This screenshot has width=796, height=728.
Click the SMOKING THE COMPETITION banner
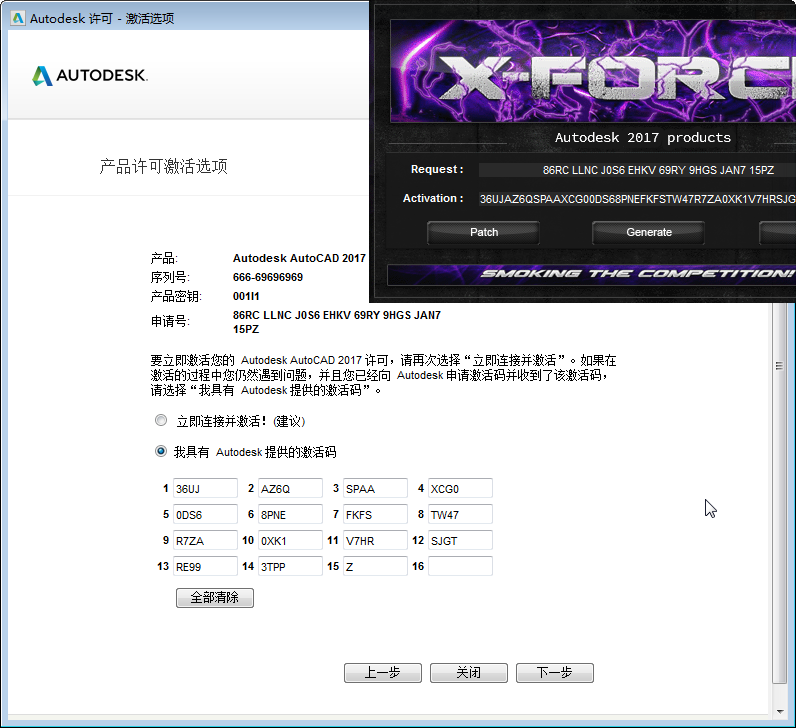point(591,275)
